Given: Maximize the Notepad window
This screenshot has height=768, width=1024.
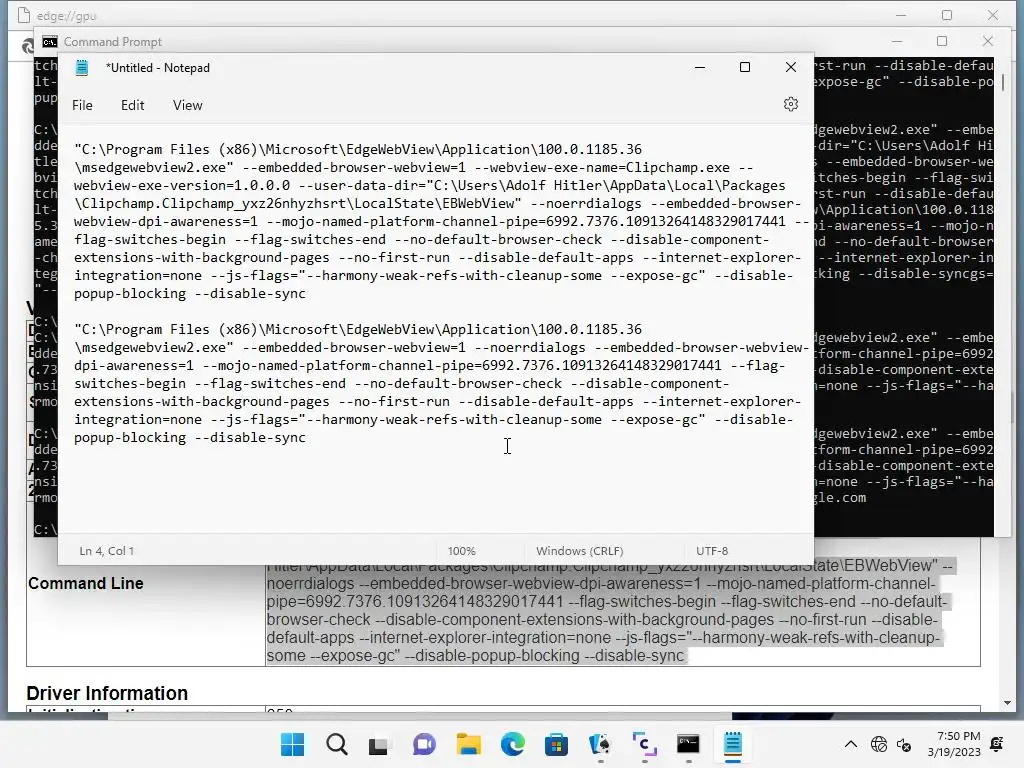Looking at the screenshot, I should point(744,67).
